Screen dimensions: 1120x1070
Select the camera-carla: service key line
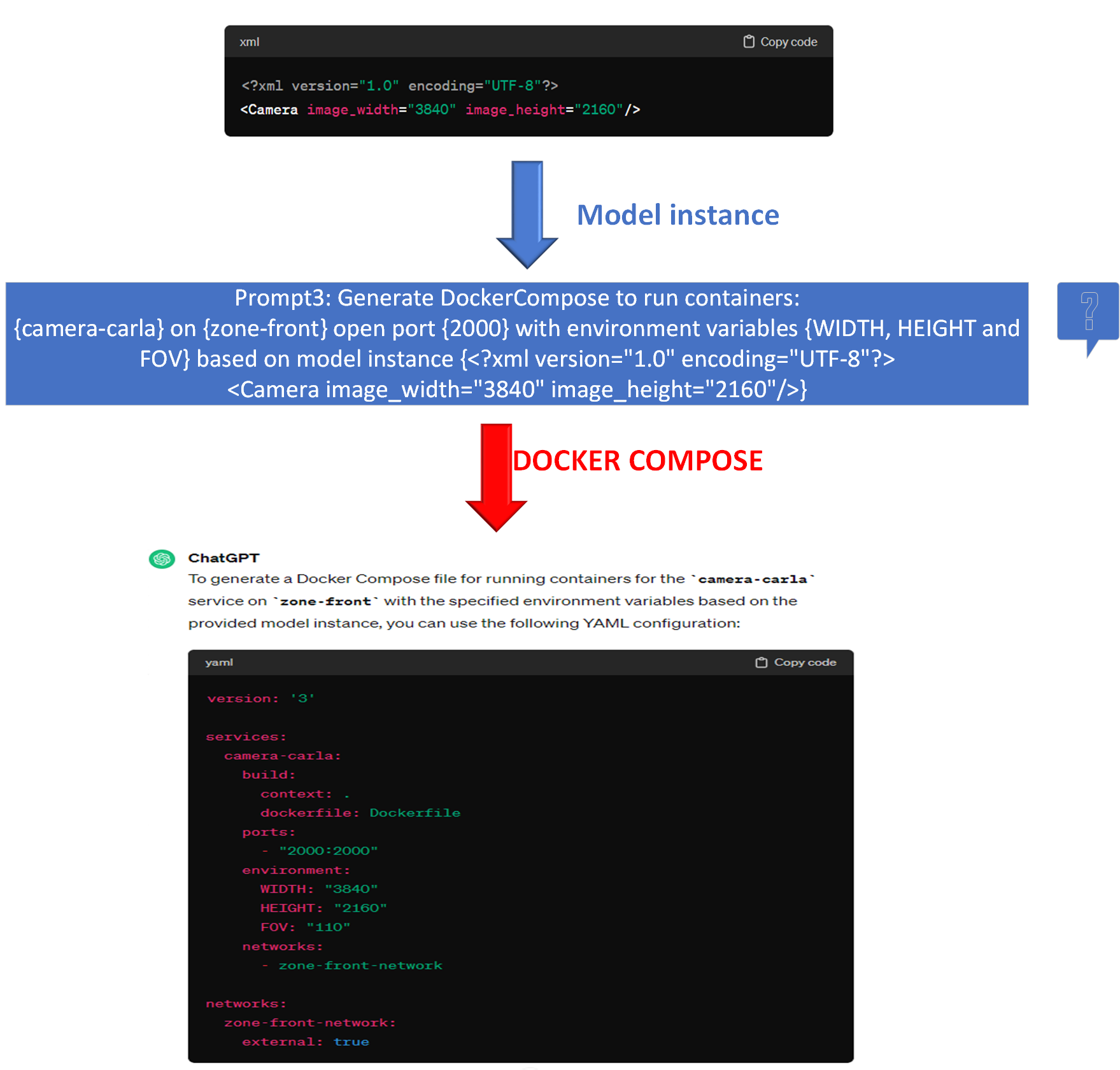(x=283, y=756)
